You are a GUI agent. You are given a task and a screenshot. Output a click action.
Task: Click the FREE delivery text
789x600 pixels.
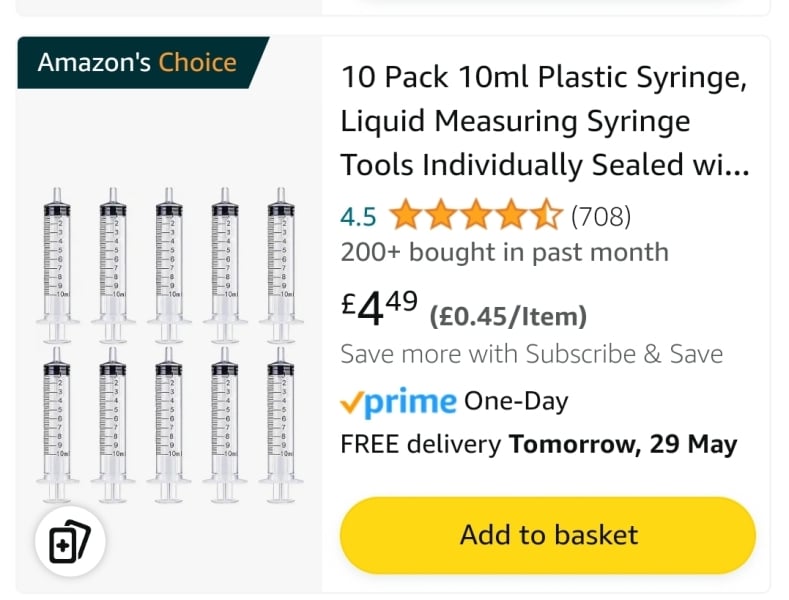pyautogui.click(x=421, y=444)
